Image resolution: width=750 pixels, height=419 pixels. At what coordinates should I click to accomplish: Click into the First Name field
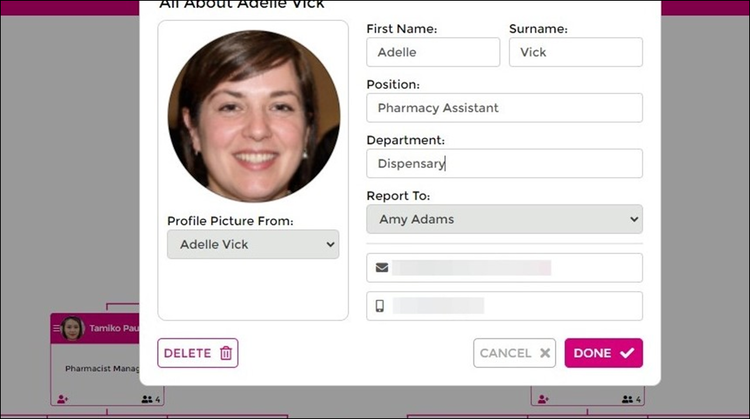point(433,52)
